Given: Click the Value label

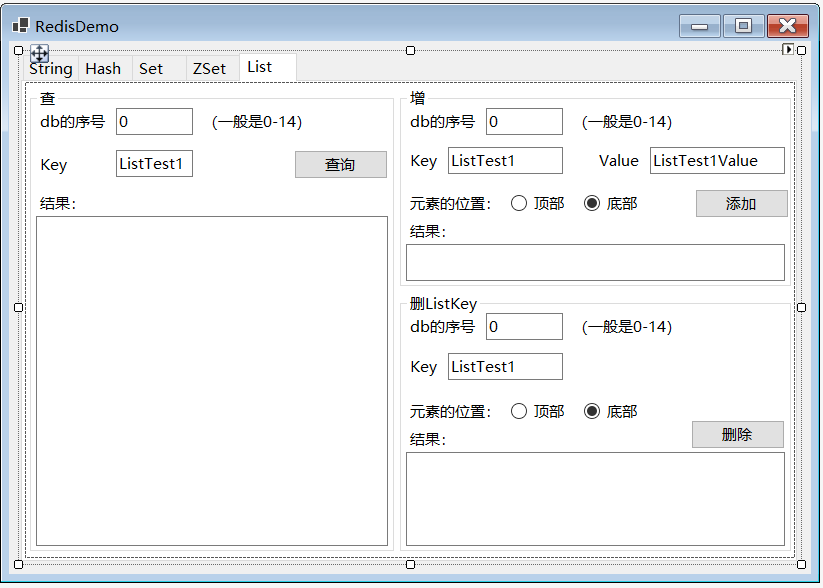Looking at the screenshot, I should 619,161.
